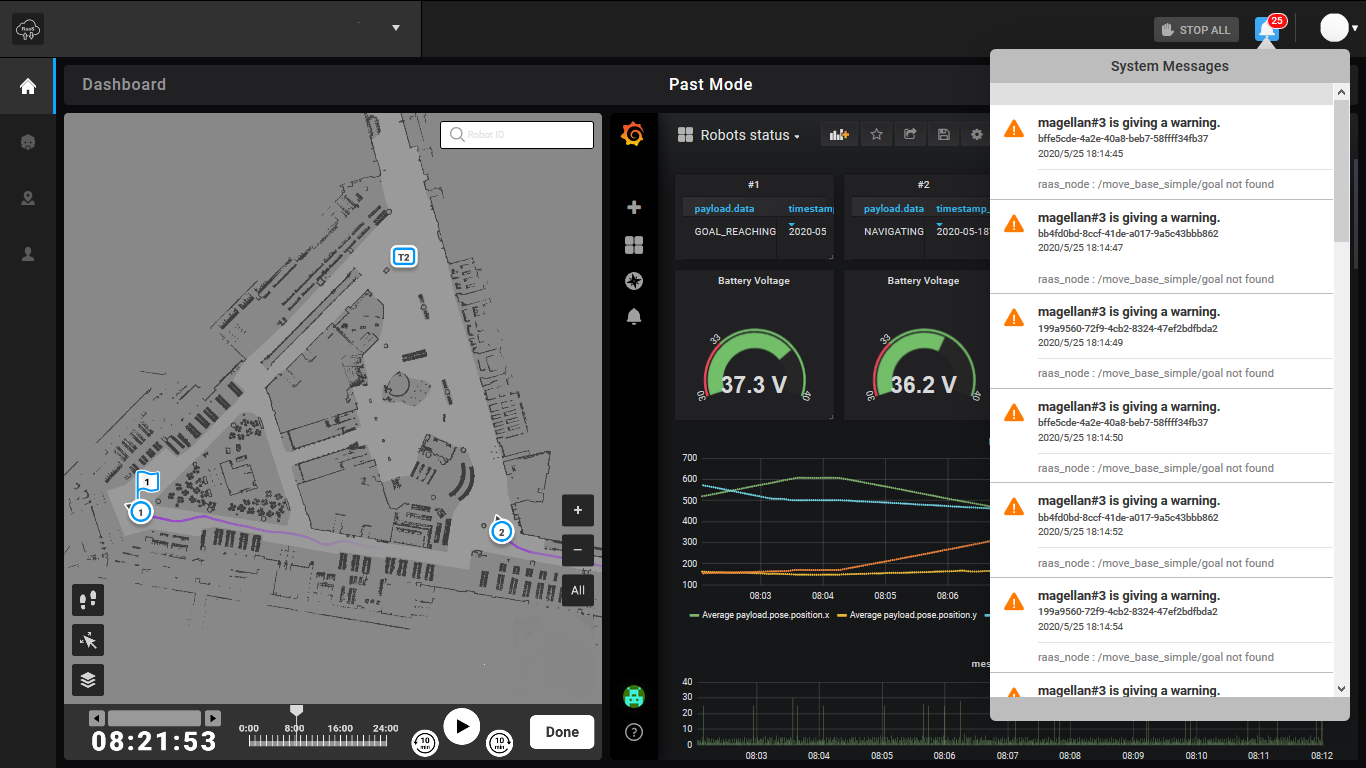Zoom out the map with minus
The image size is (1366, 768).
coord(578,550)
